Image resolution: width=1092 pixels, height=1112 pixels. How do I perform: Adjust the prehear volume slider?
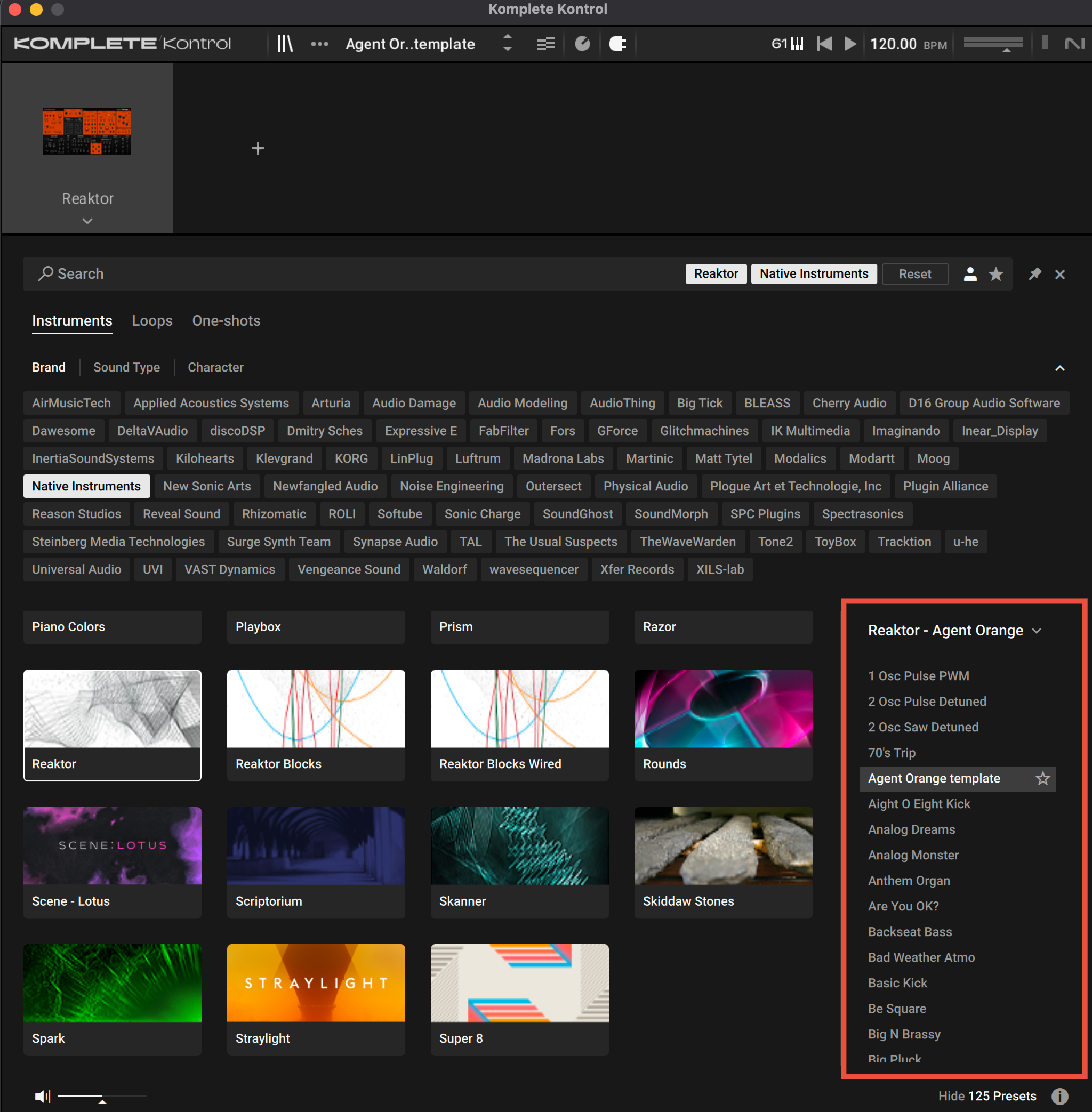tap(101, 1097)
